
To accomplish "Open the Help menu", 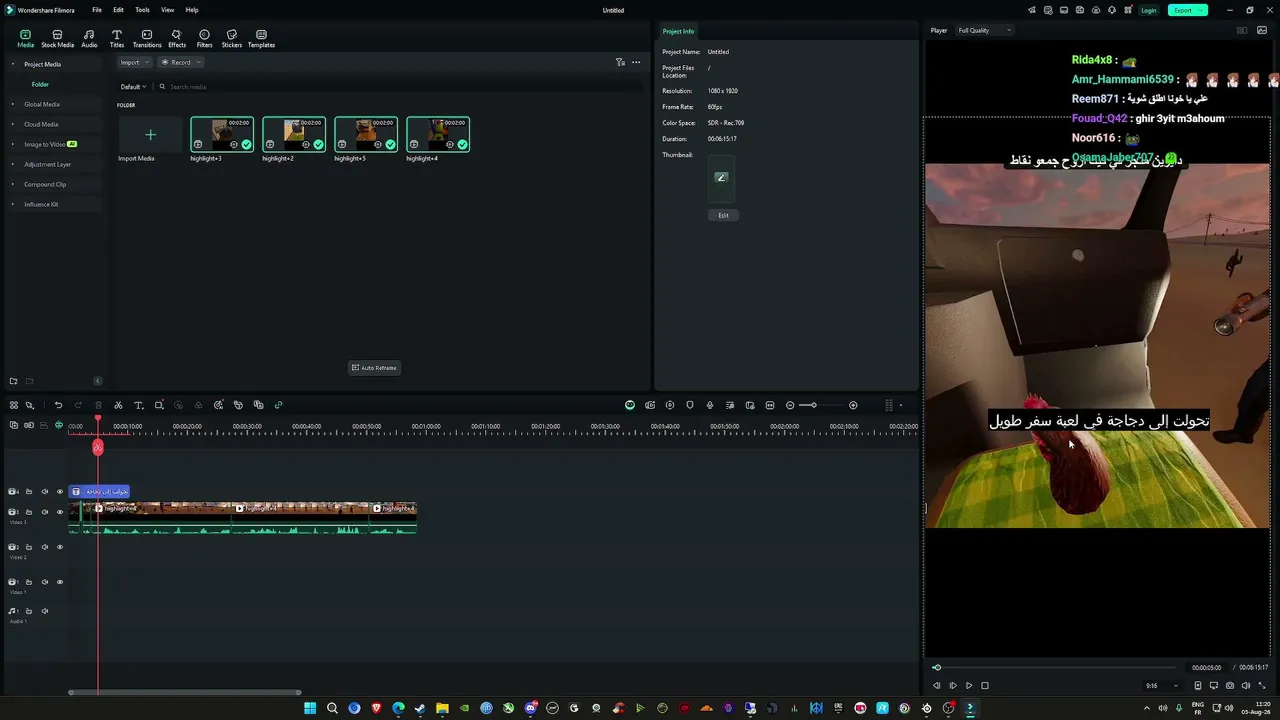I will click(192, 10).
